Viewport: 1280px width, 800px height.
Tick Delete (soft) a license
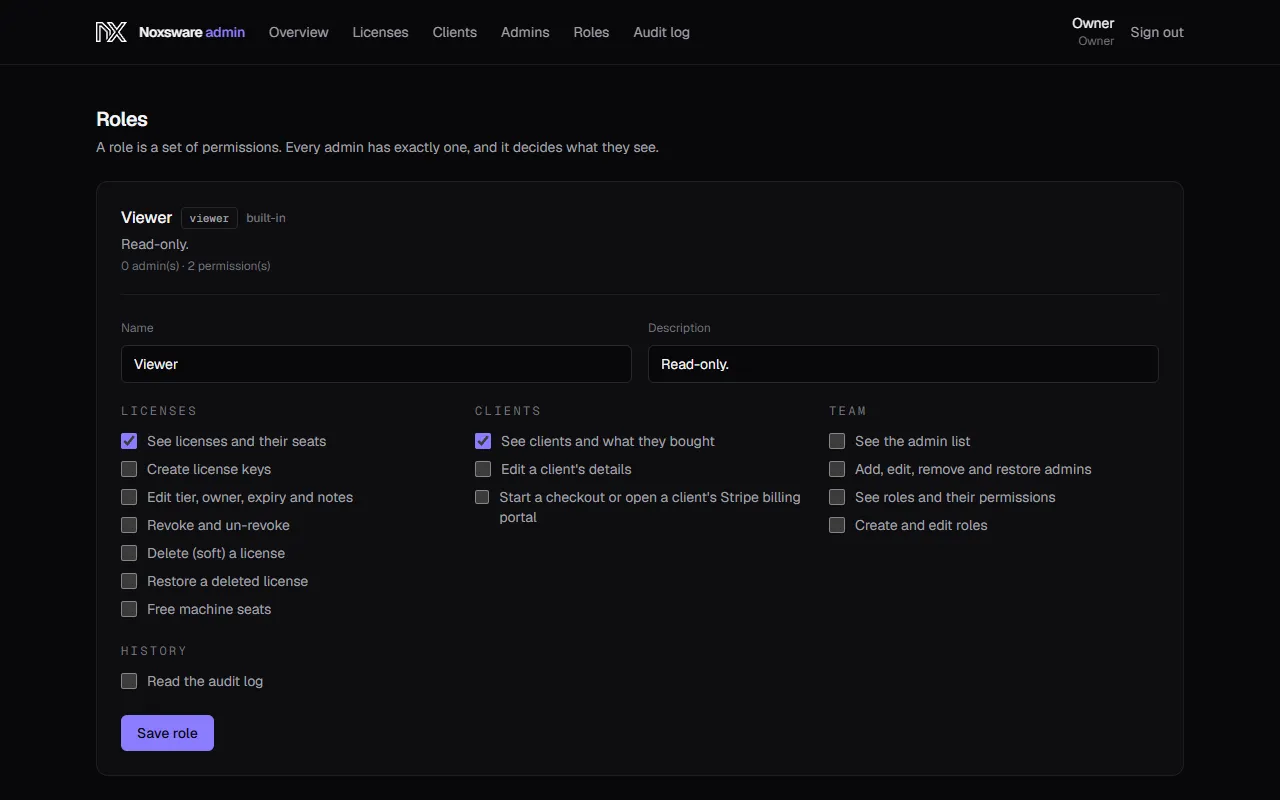point(129,553)
